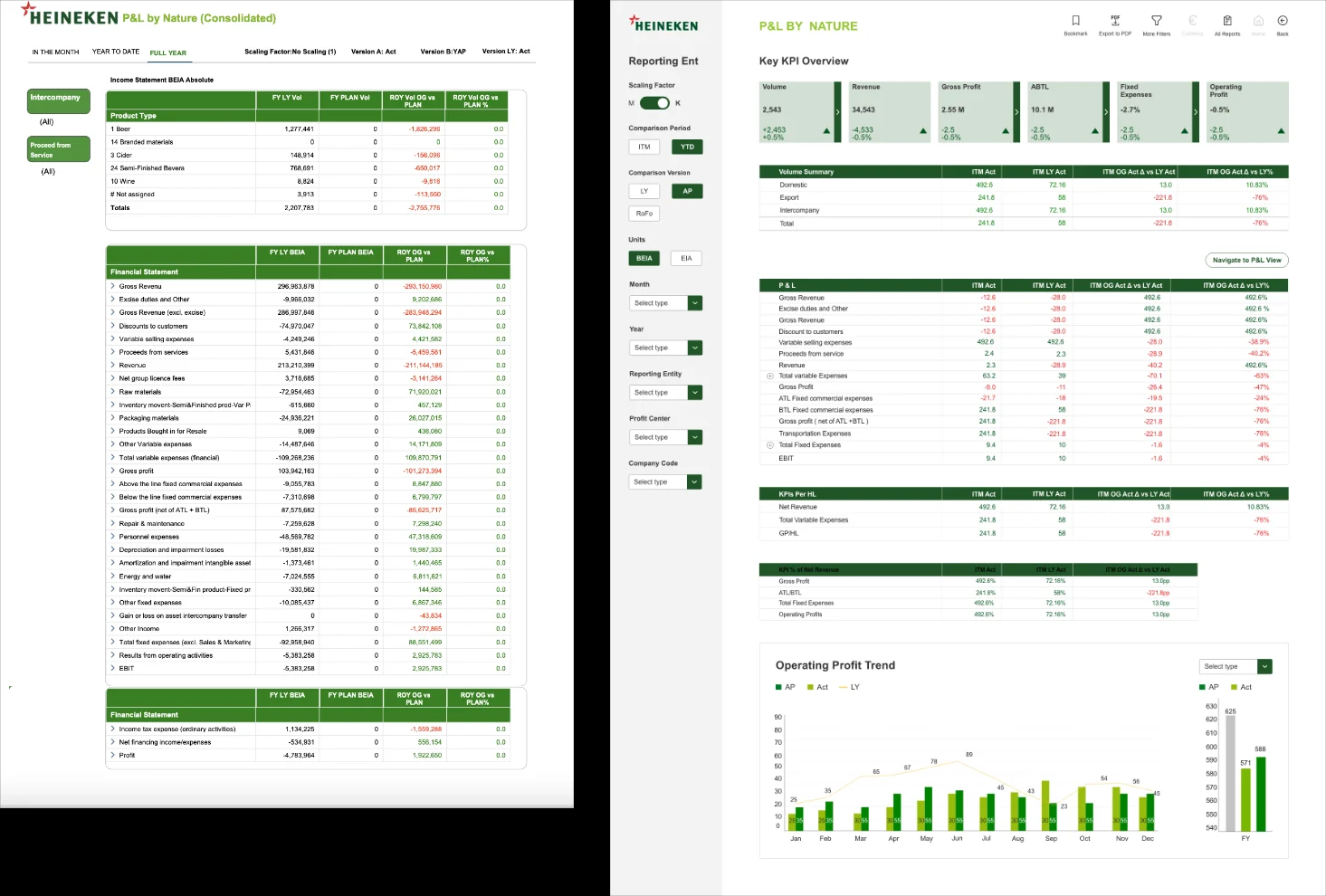1326x896 pixels.
Task: Click the Heineken logo in the sidebar panel
Action: coord(663,24)
